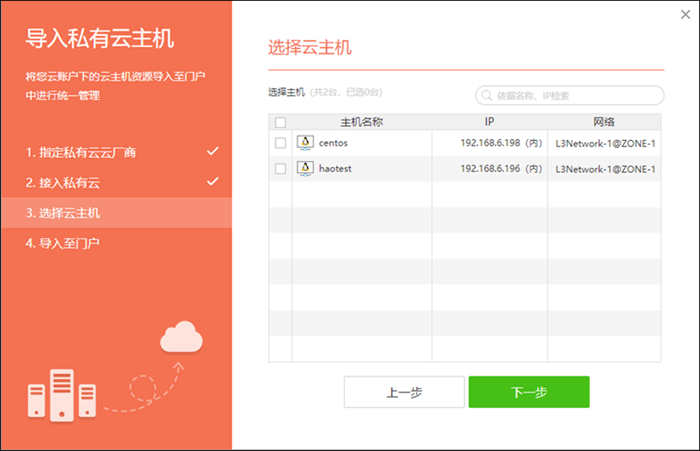Focus the name or IP search field
This screenshot has height=451, width=700.
click(x=575, y=96)
